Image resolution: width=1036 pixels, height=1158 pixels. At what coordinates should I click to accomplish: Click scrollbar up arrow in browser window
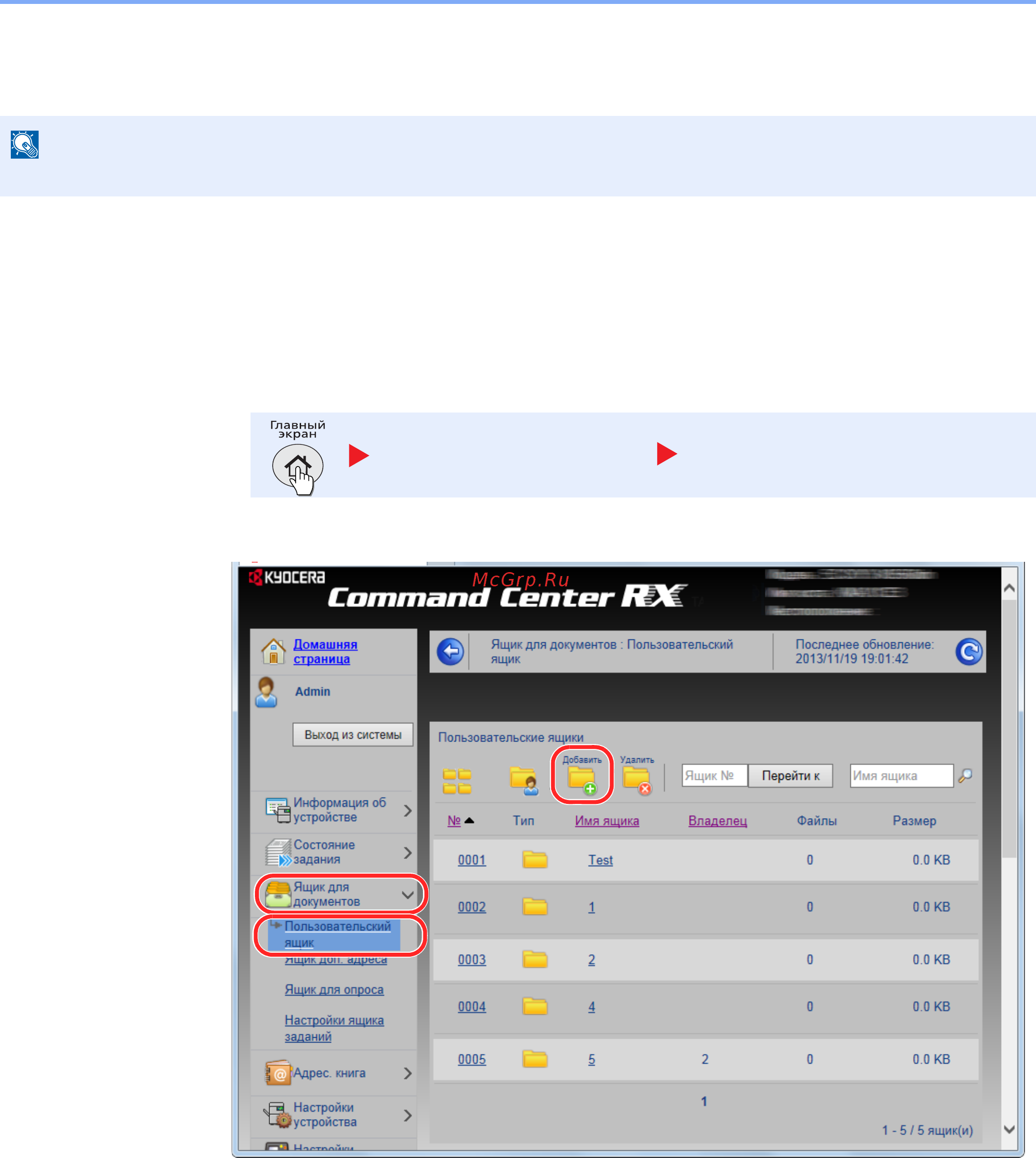(x=1009, y=588)
